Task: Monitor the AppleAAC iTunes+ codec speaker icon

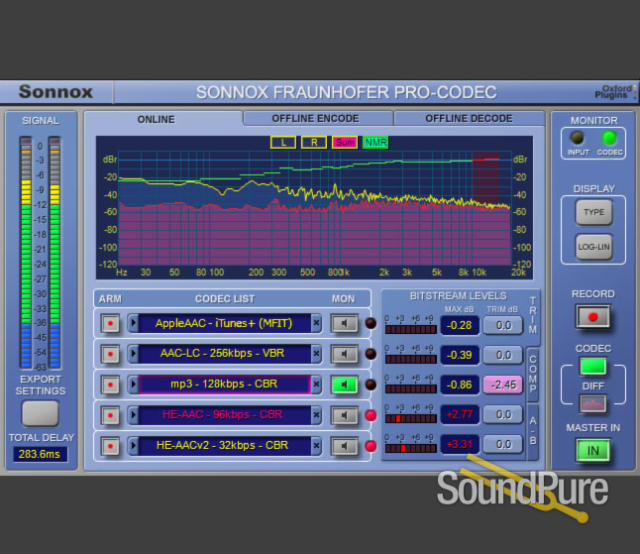Action: [x=344, y=324]
